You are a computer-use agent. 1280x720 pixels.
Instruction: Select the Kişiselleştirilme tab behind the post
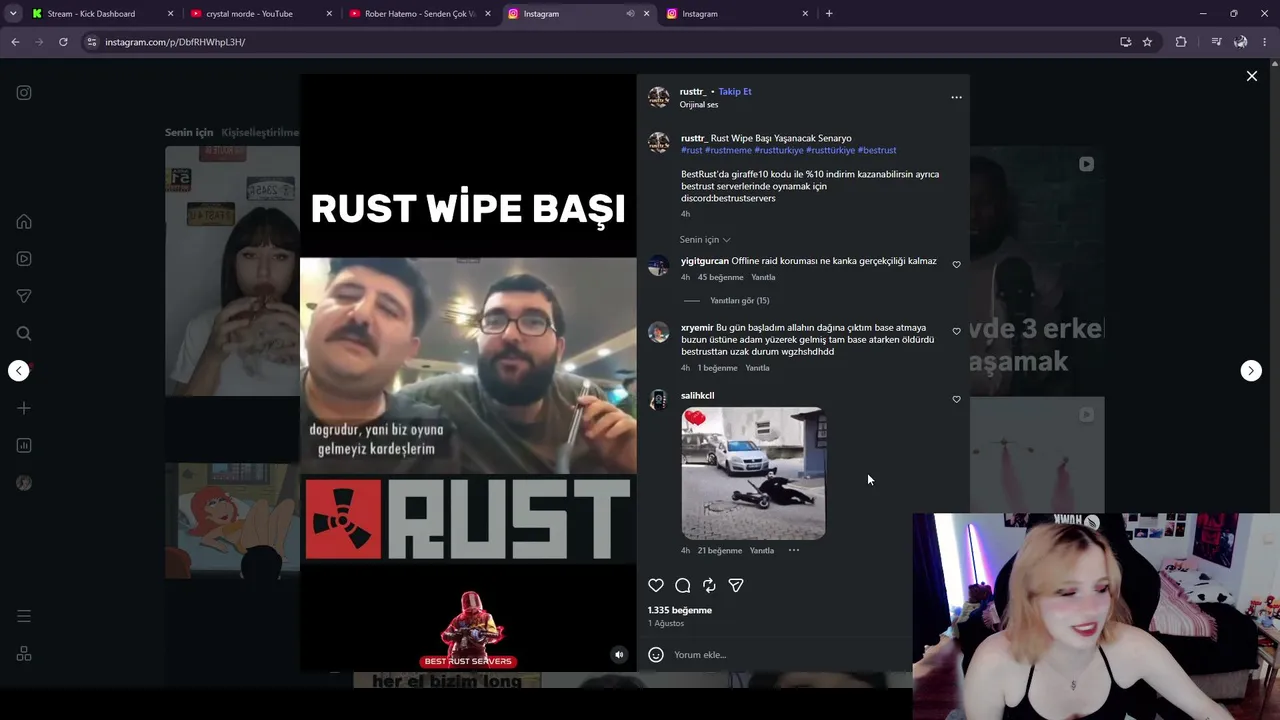[x=260, y=132]
